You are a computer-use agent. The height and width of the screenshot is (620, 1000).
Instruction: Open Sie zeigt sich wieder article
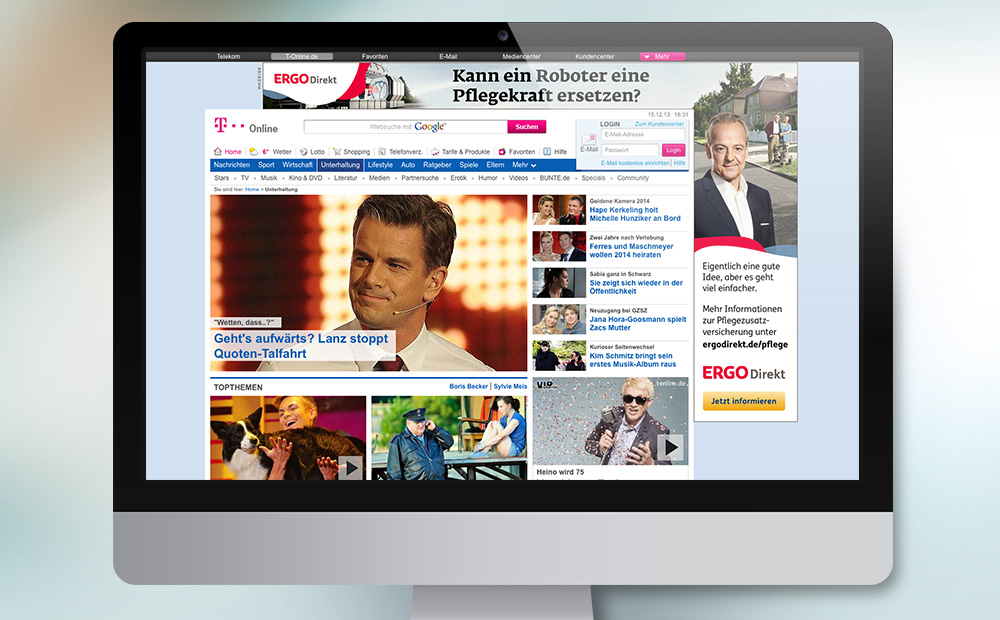636,287
